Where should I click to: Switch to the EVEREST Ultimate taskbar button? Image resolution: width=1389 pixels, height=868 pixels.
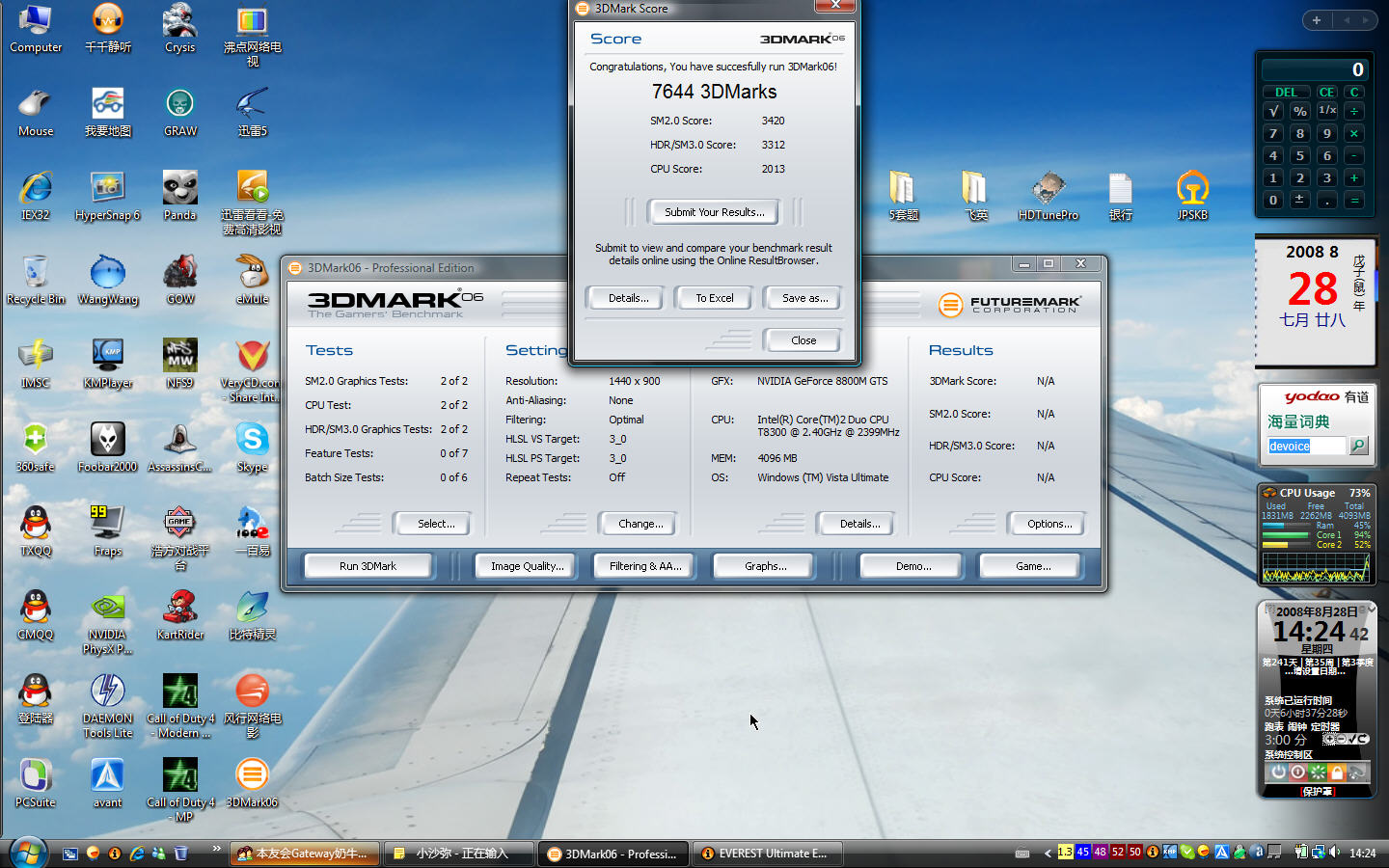[767, 854]
